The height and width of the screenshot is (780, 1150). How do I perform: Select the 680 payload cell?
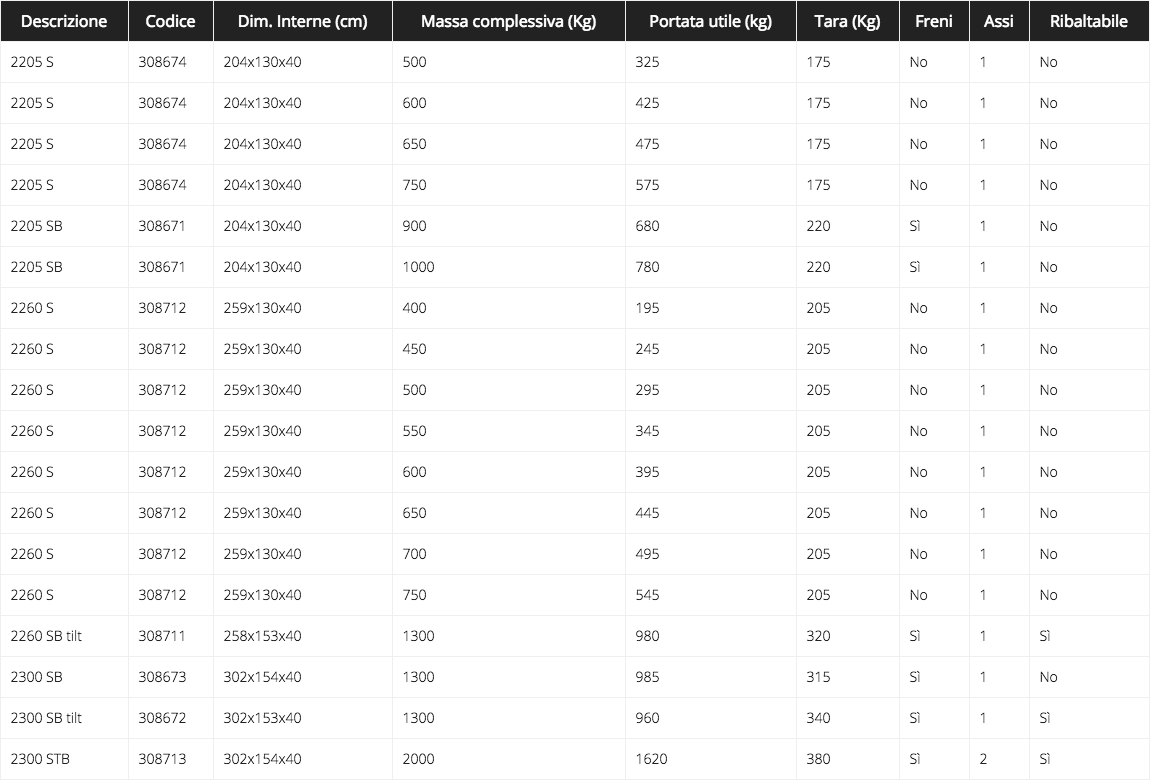647,226
